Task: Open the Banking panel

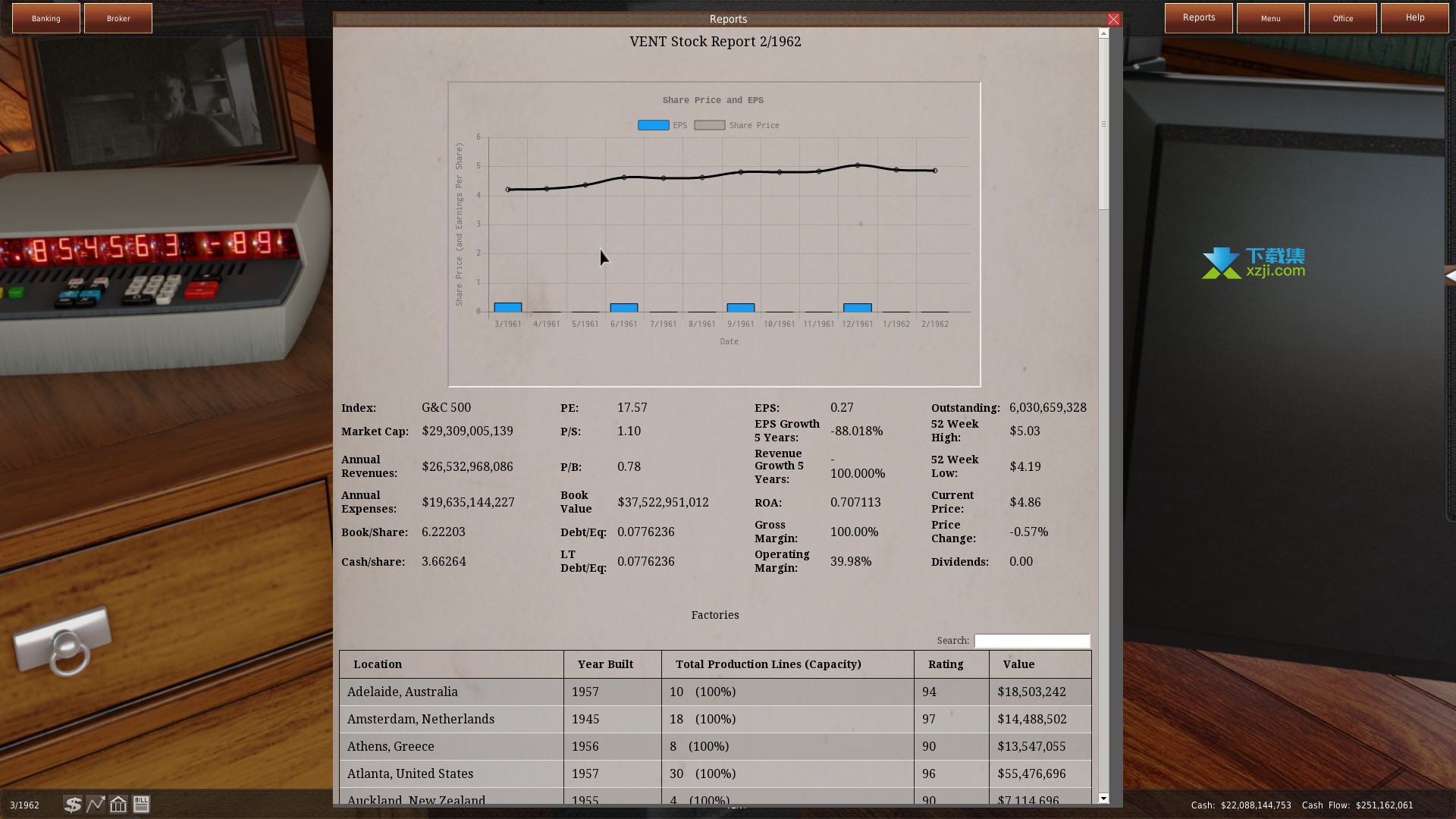Action: (46, 18)
